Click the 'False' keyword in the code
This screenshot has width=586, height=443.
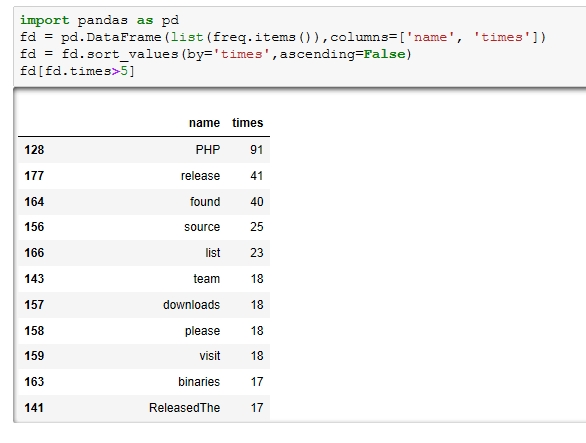[385, 55]
